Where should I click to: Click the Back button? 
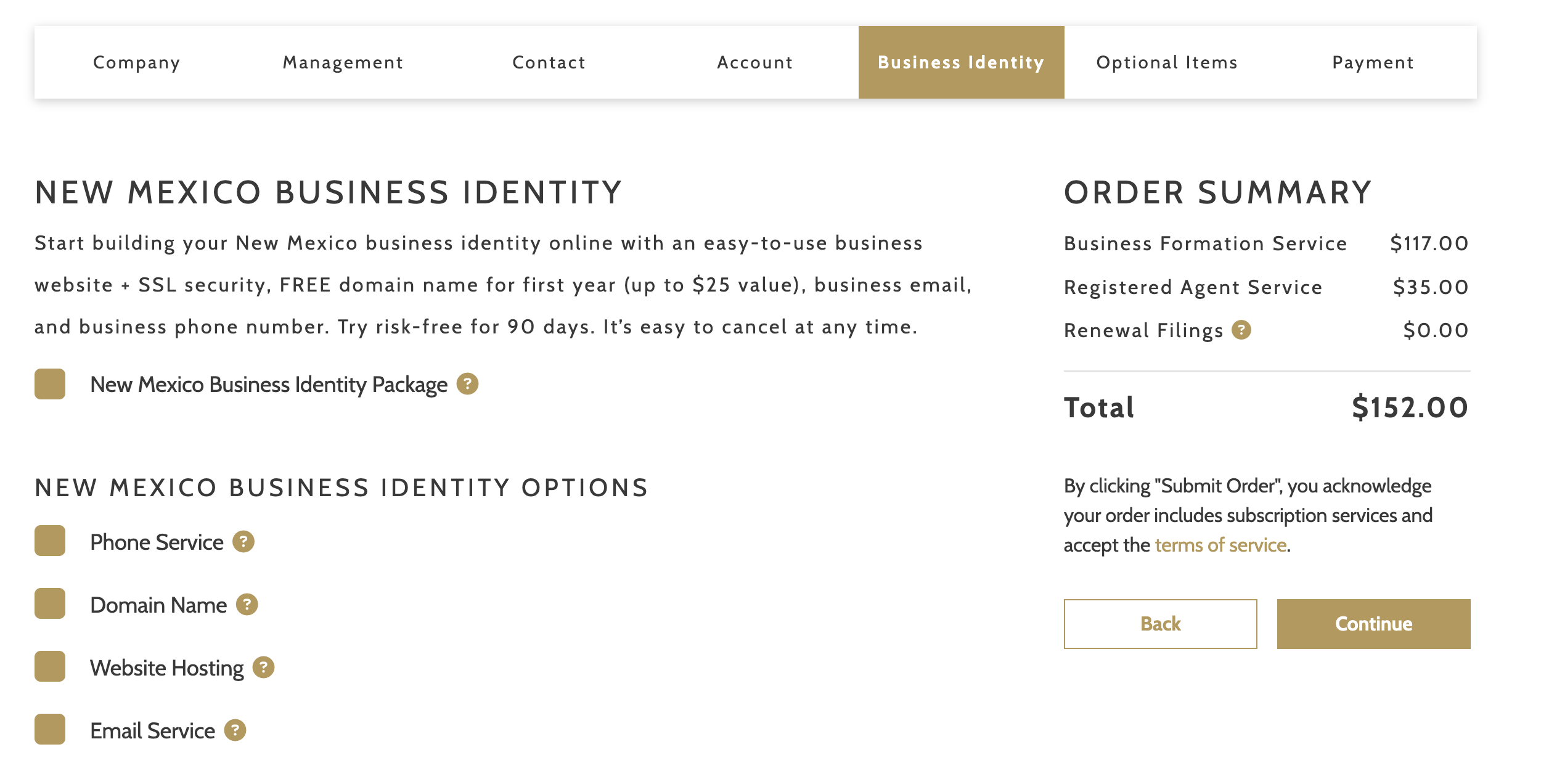(x=1160, y=624)
